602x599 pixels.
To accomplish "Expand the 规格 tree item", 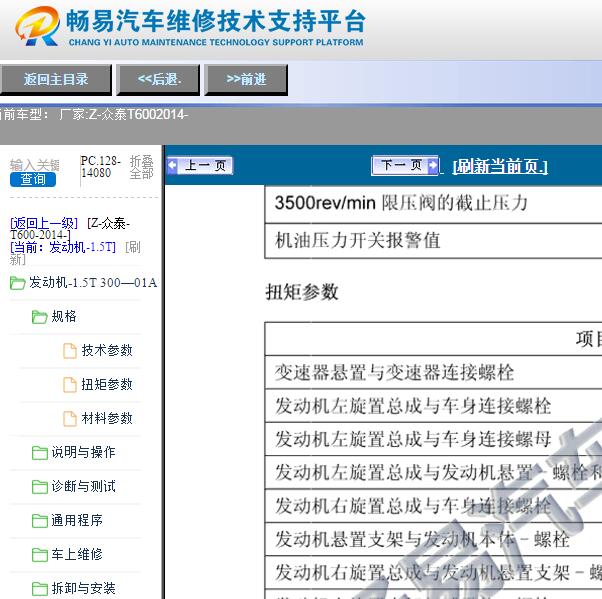I will [x=64, y=317].
